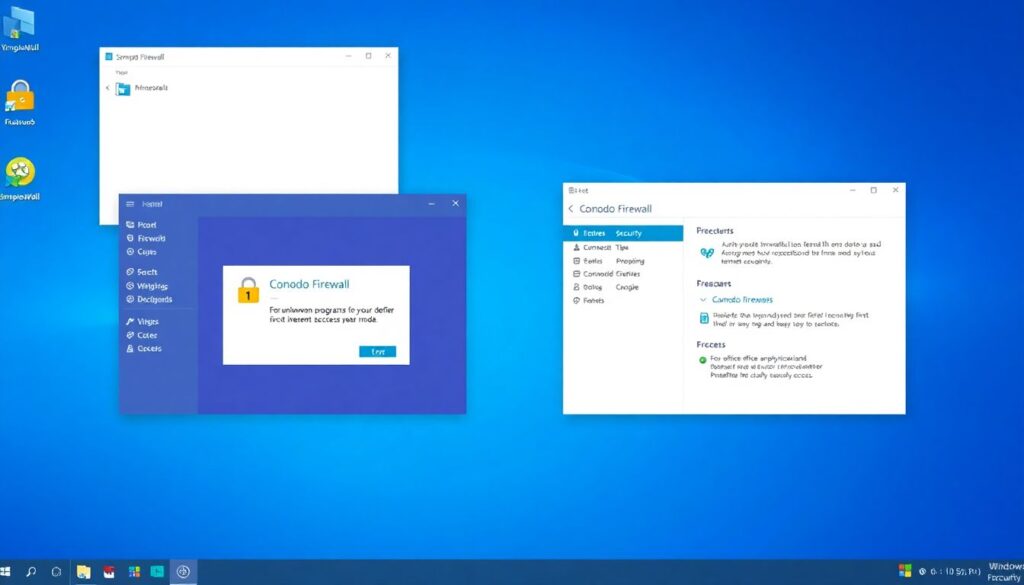The width and height of the screenshot is (1024, 585).
Task: Click the folder icon in Simpol Firewall window
Action: [123, 89]
